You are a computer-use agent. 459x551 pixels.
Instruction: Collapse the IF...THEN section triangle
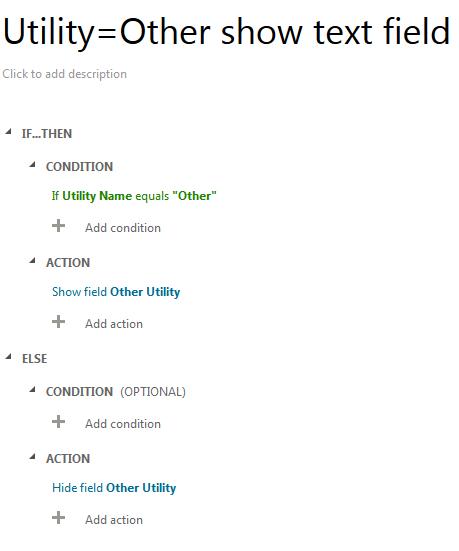point(8,132)
